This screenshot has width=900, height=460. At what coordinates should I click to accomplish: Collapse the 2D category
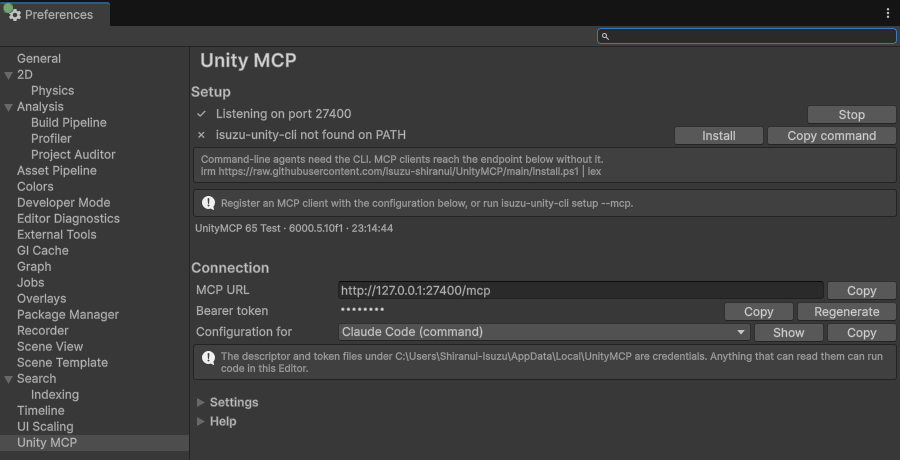[x=9, y=75]
